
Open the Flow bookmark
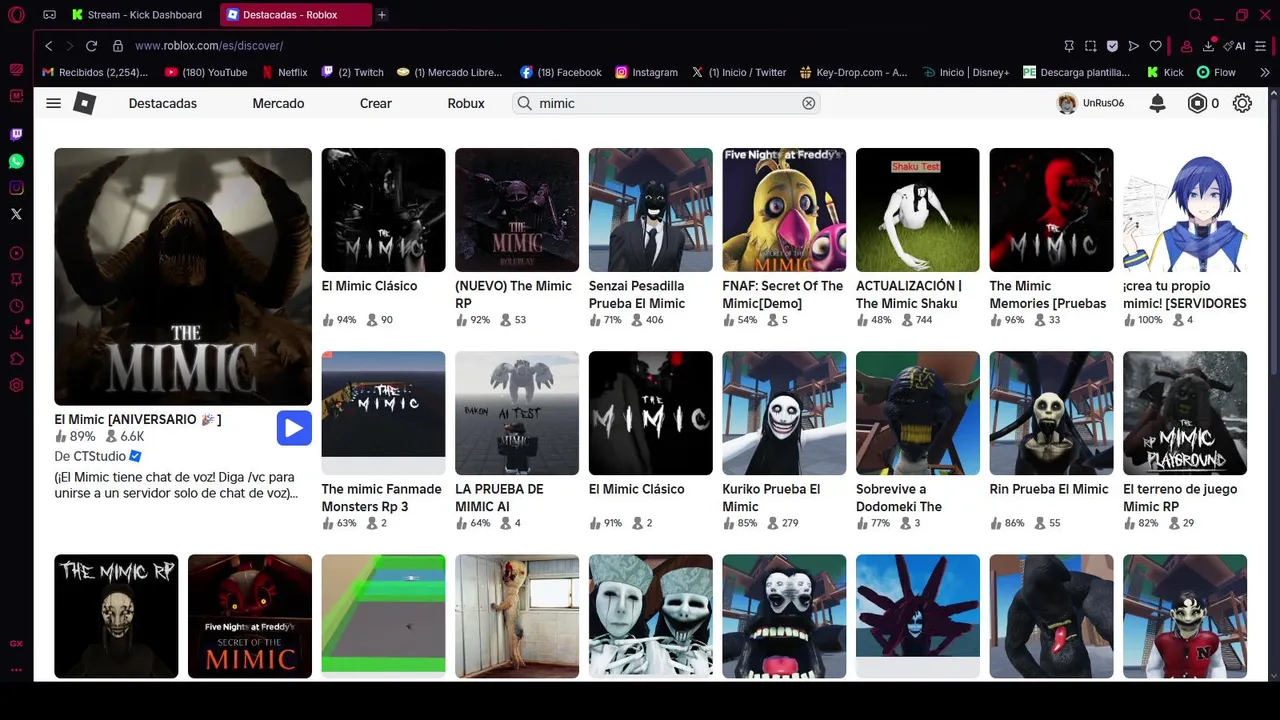(1216, 72)
